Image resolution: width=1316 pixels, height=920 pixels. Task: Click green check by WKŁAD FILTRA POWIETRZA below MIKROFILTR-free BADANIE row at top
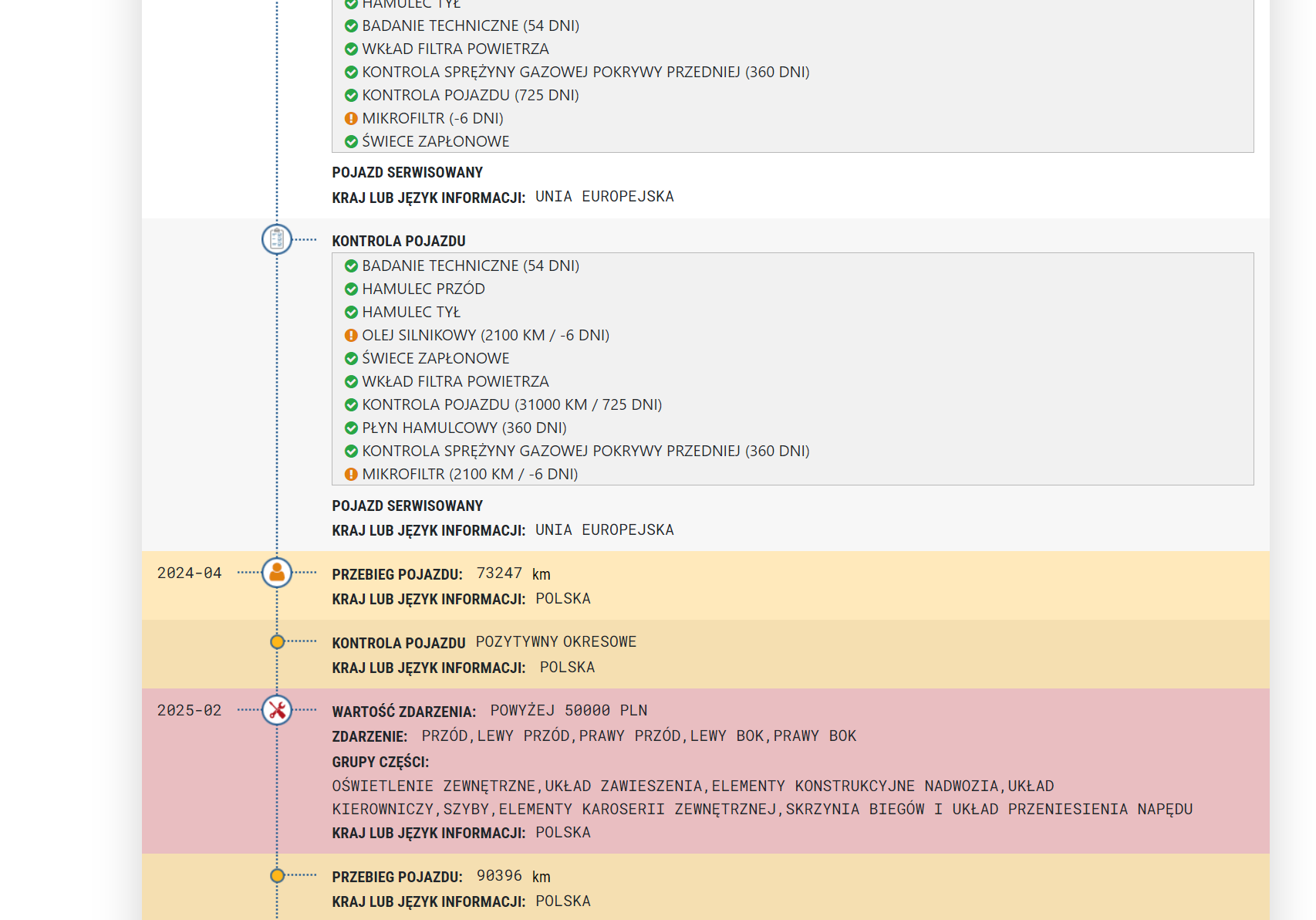click(351, 49)
